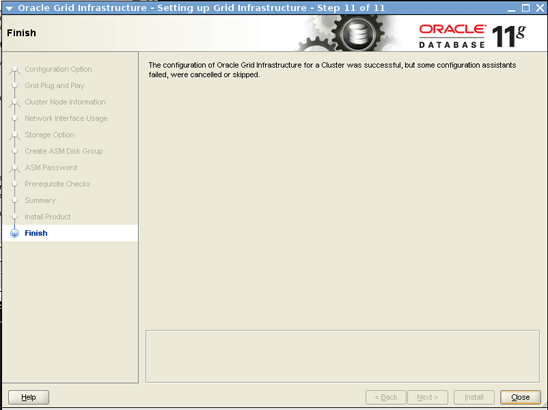Close the installer window via title bar X
Viewport: 548px width, 410px height.
540,8
